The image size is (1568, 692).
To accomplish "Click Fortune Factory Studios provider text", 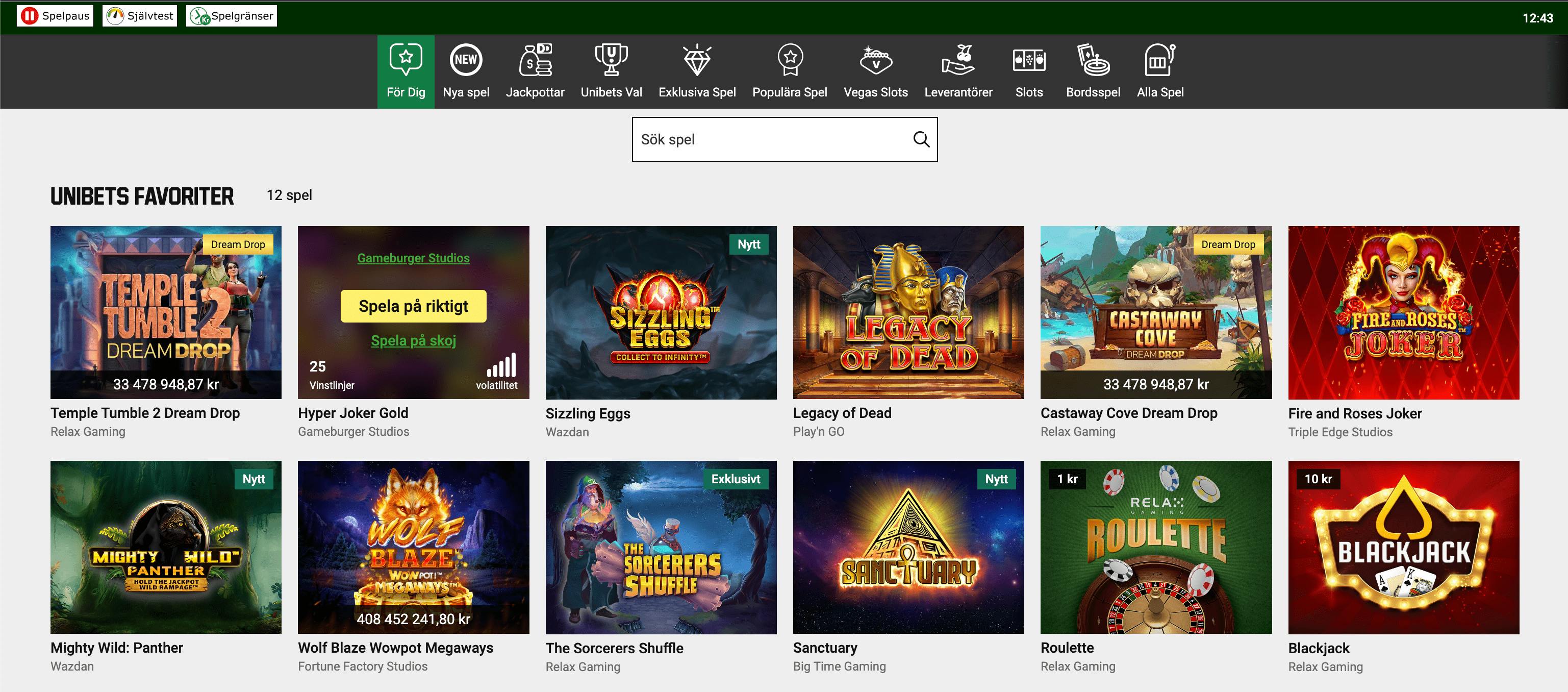I will [363, 666].
